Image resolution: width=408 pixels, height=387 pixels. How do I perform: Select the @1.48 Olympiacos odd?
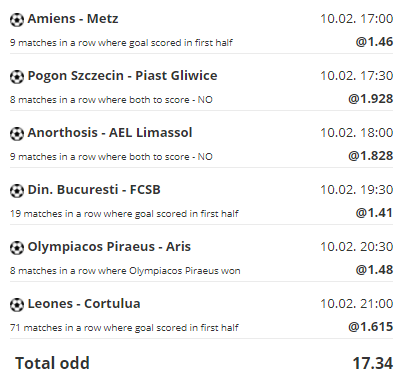click(x=374, y=270)
